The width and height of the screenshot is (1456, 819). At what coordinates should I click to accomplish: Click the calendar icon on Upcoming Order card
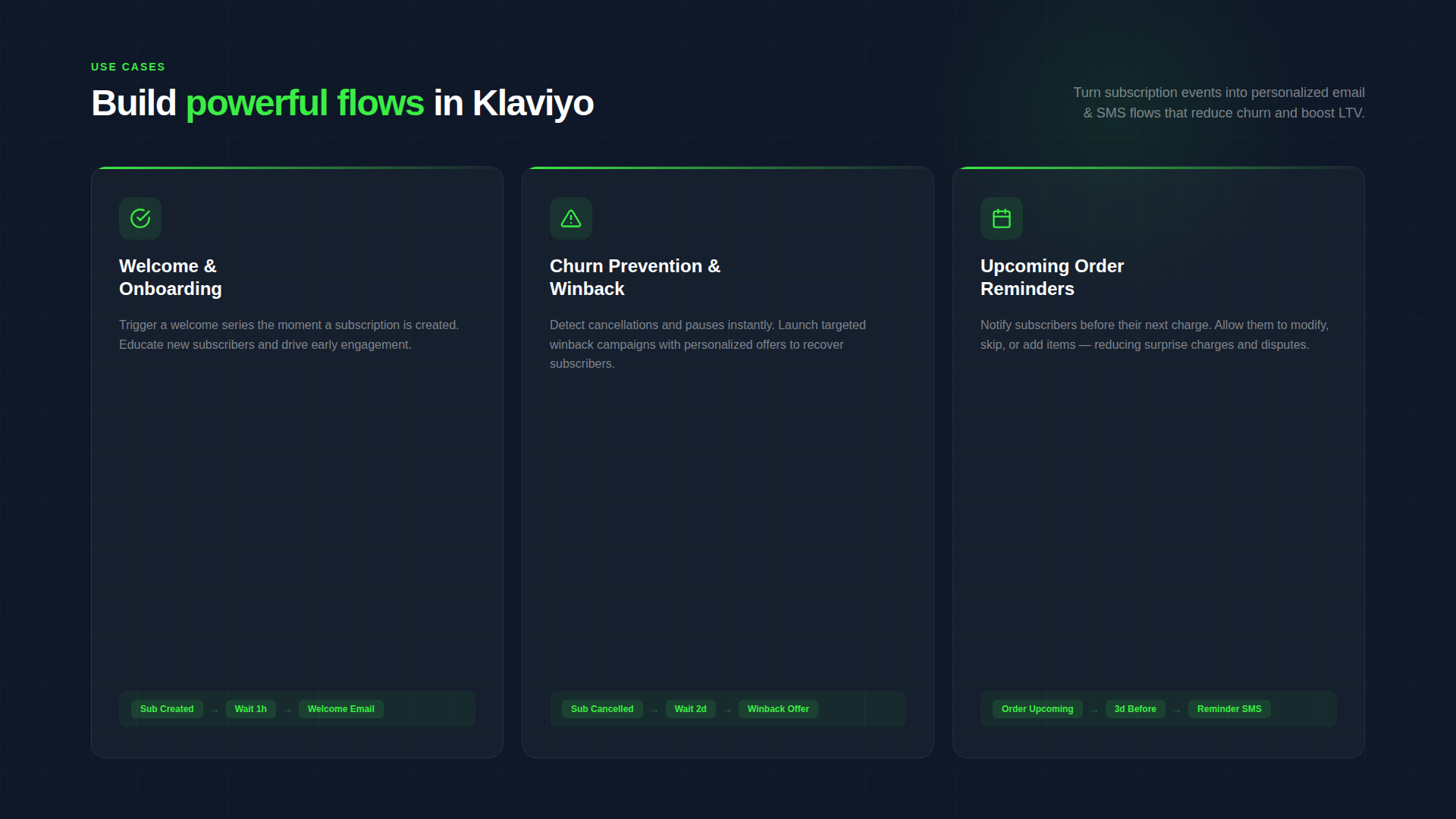click(x=1002, y=218)
